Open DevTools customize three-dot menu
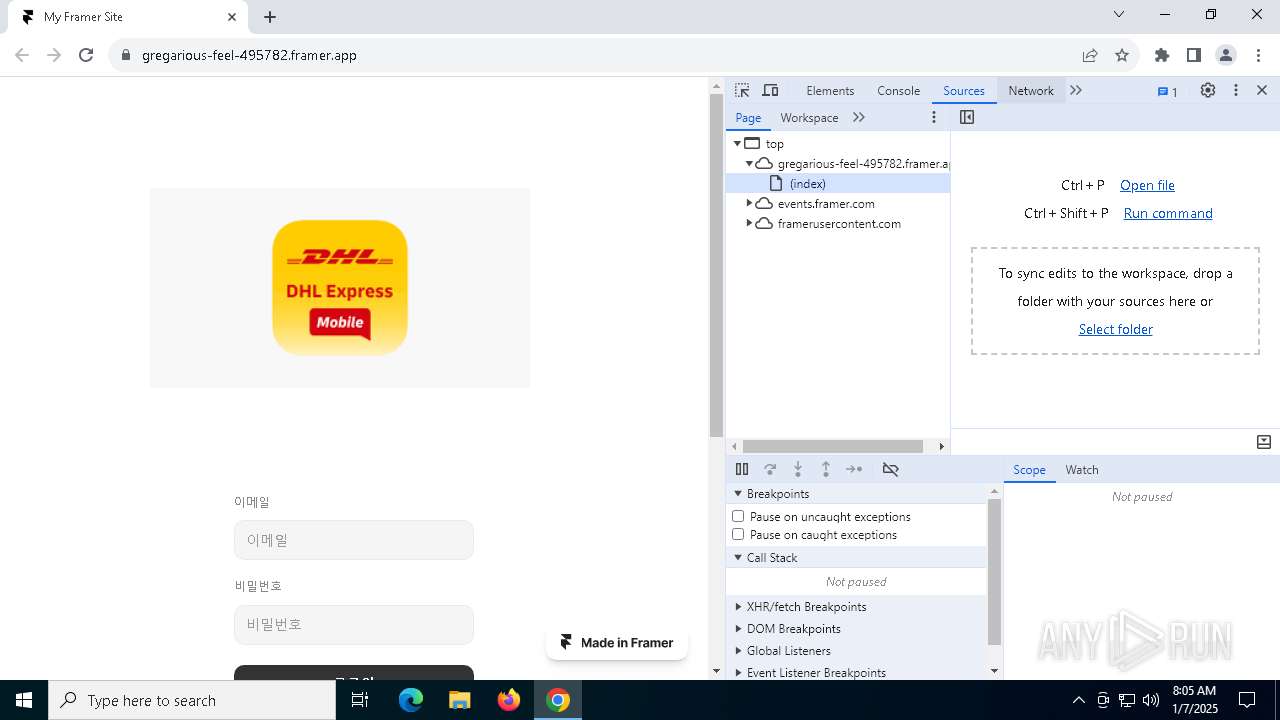 (x=1236, y=90)
